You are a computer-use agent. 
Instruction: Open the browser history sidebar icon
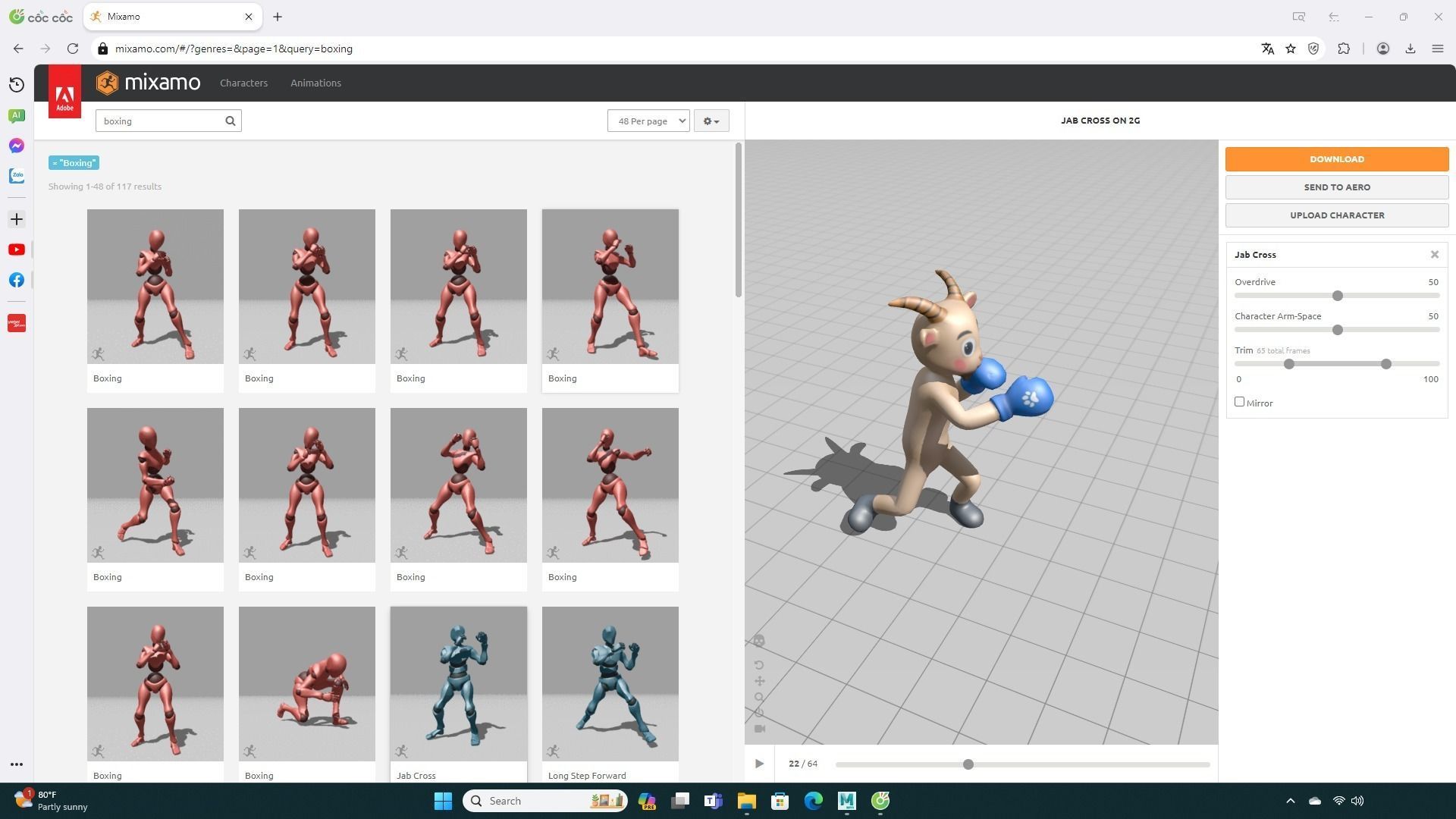(17, 85)
